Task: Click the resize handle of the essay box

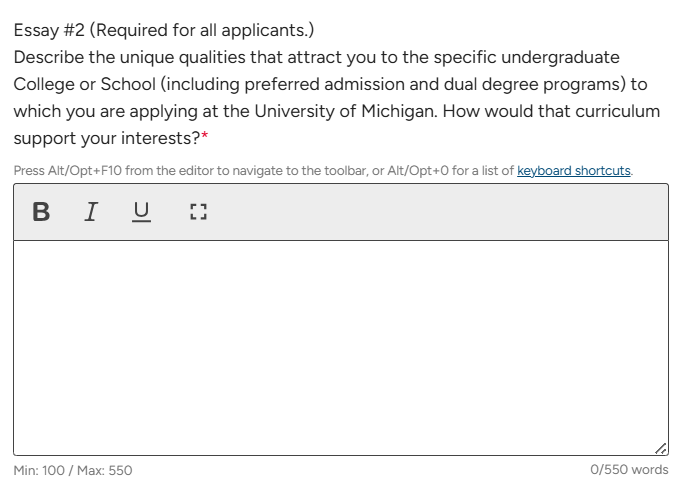Action: click(659, 447)
